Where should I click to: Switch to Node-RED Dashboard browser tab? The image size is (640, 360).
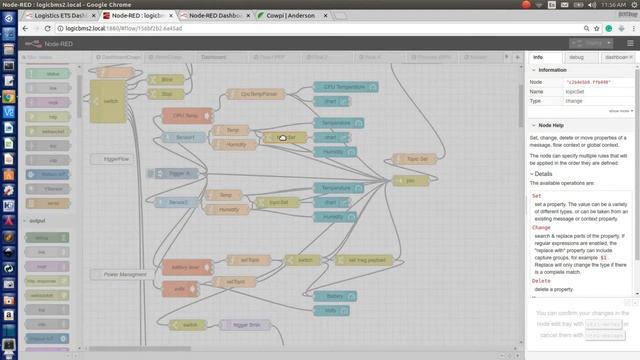point(215,16)
